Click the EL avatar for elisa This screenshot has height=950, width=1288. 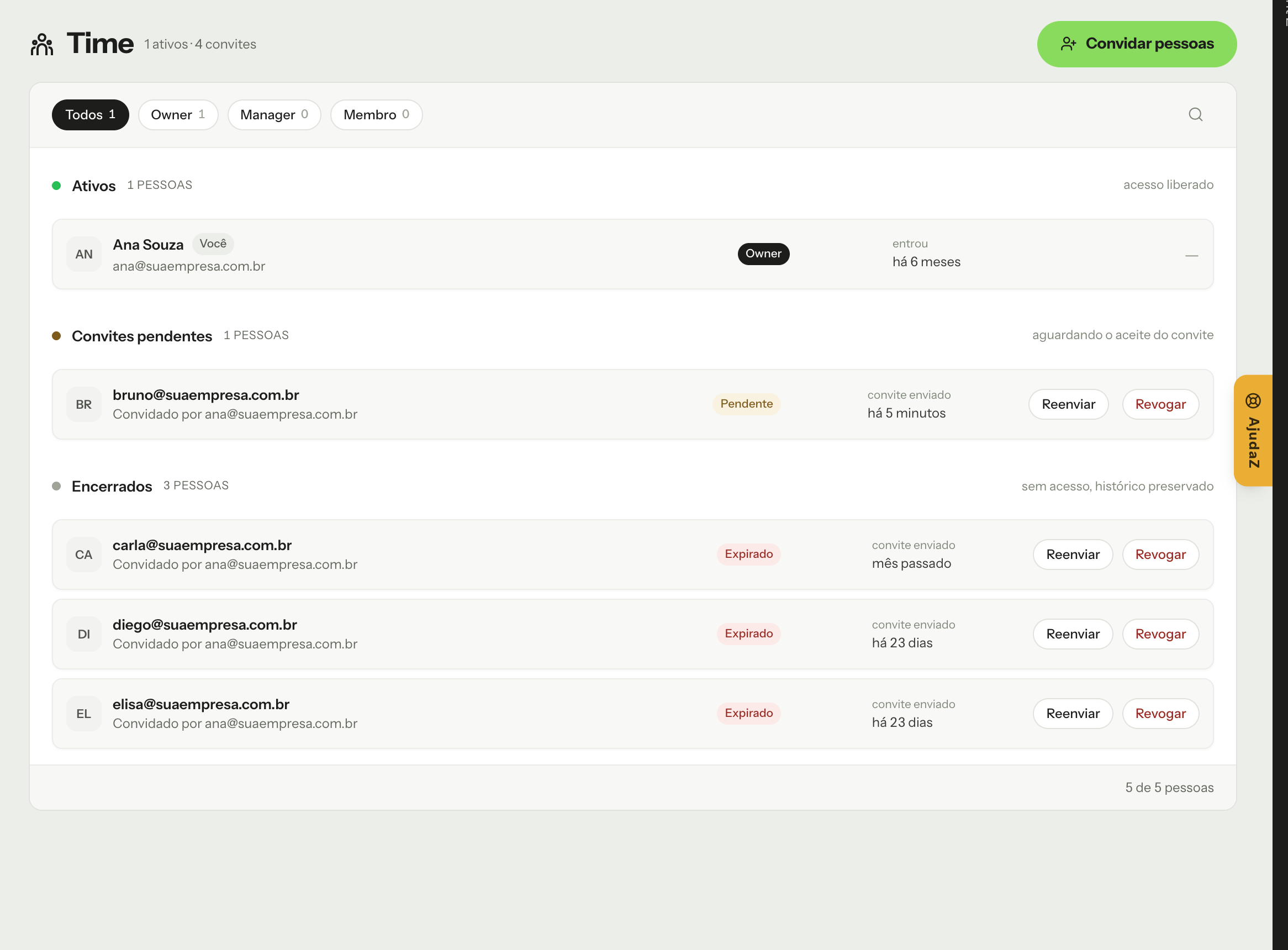point(84,714)
